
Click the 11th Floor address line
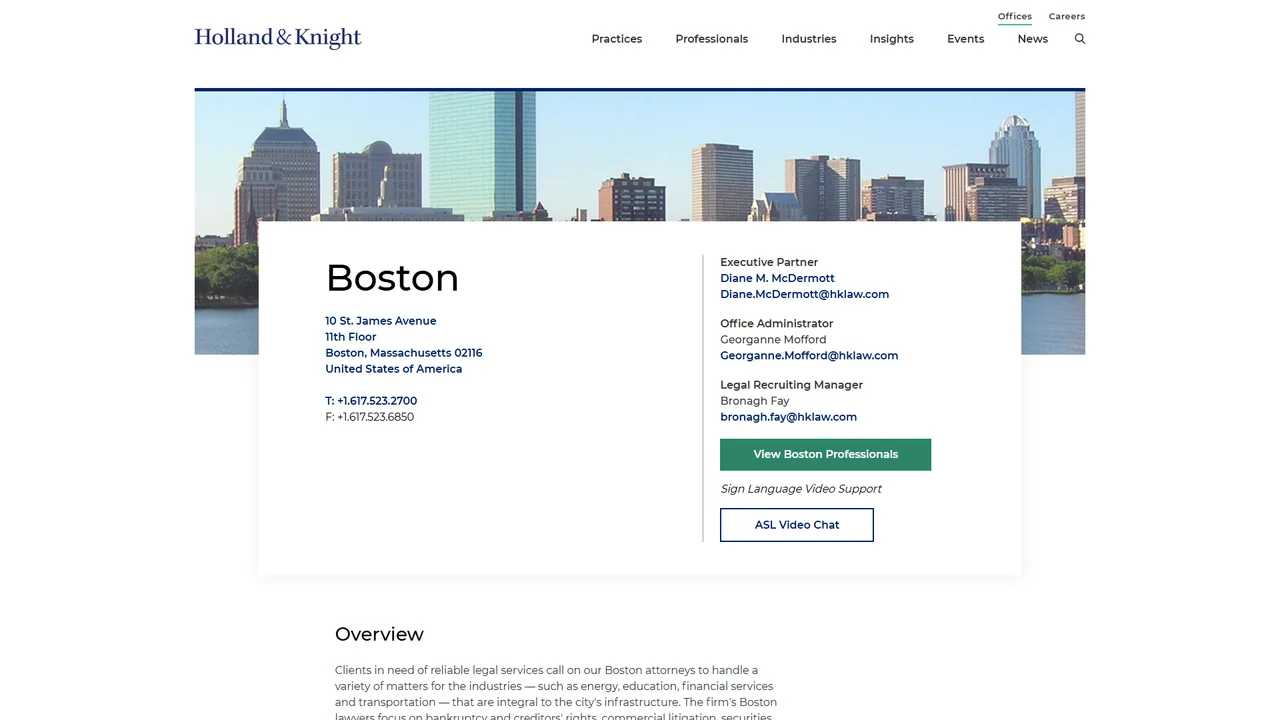point(351,337)
